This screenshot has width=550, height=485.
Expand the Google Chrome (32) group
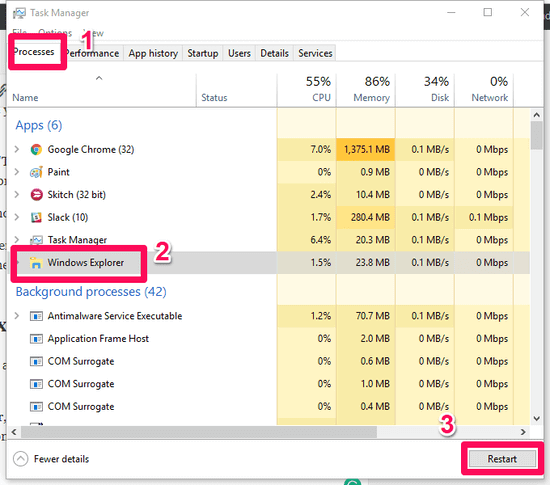click(16, 149)
